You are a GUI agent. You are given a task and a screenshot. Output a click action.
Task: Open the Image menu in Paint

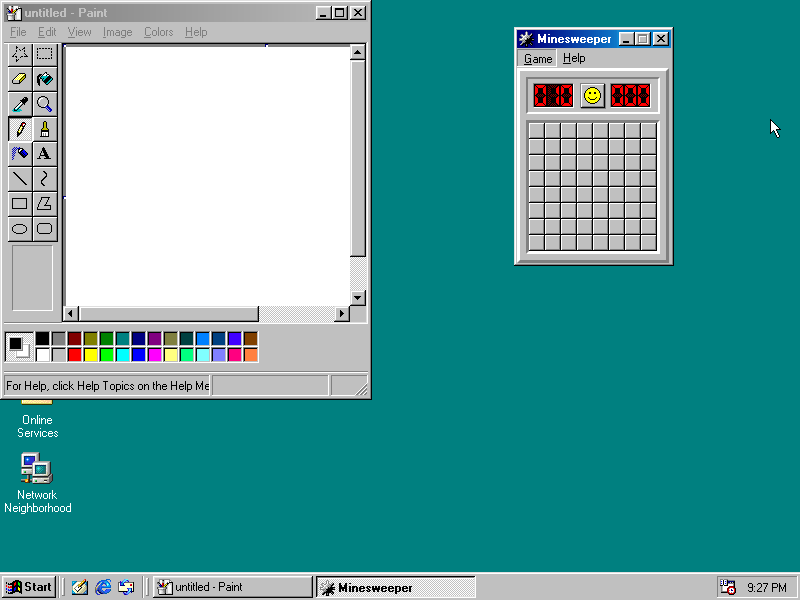117,32
